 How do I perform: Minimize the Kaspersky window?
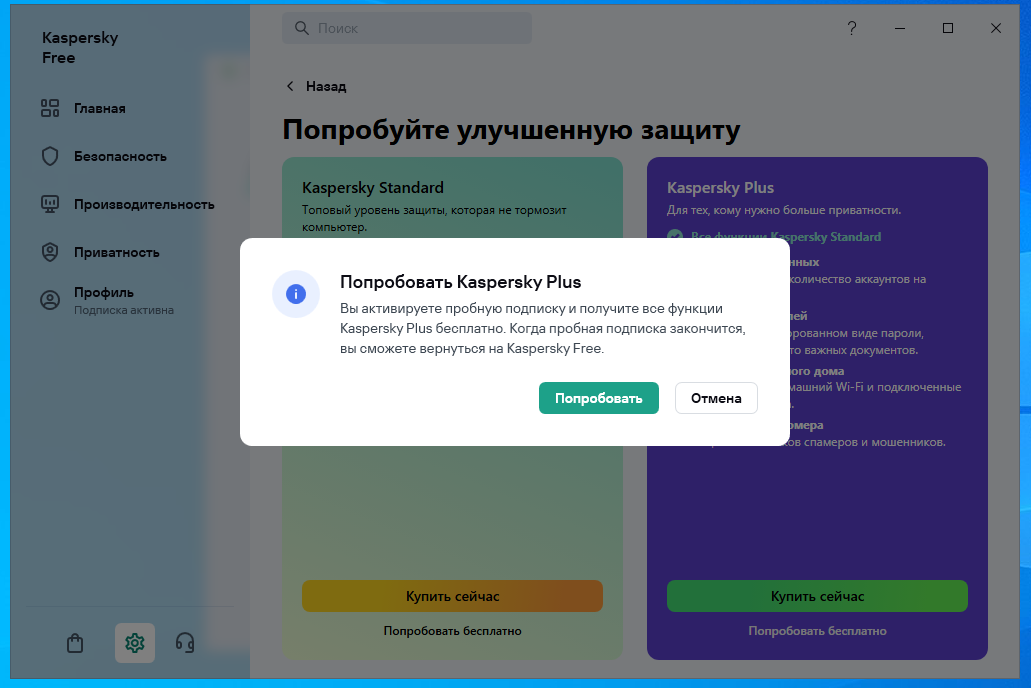tap(900, 28)
